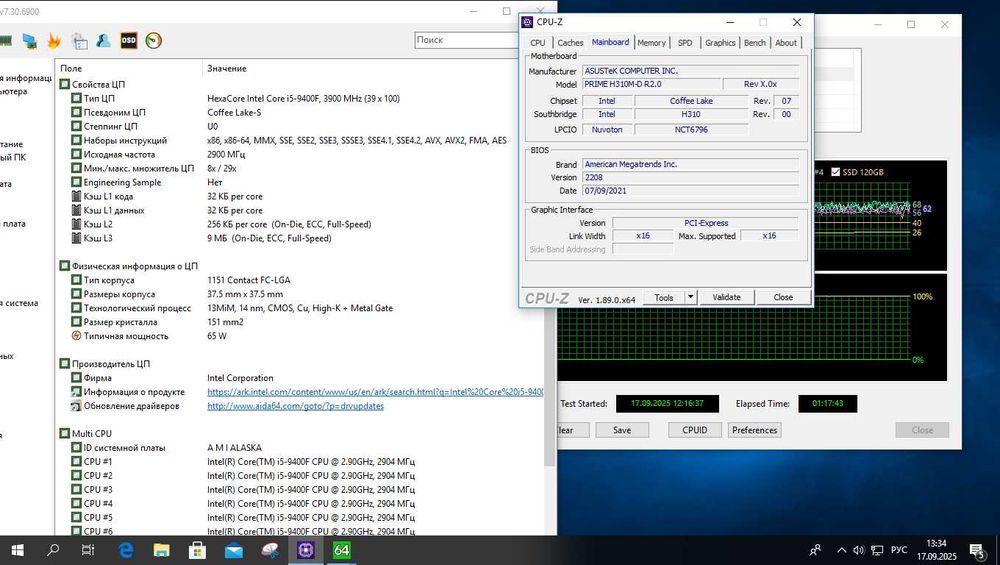Open File Explorer from the taskbar
This screenshot has height=565, width=1000.
click(x=161, y=550)
